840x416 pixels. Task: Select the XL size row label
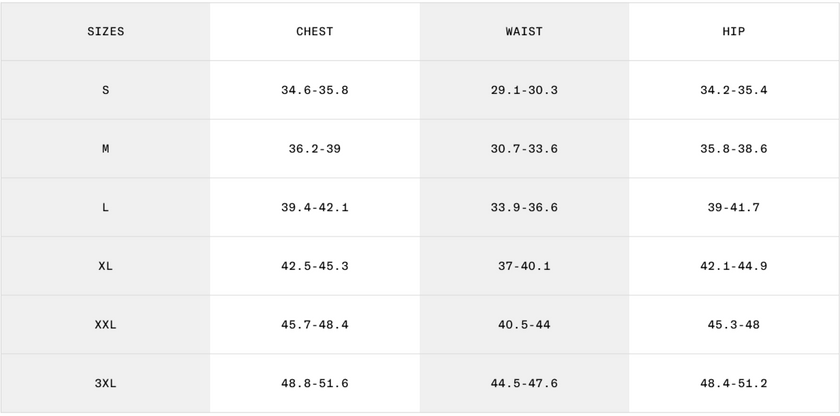pyautogui.click(x=106, y=267)
